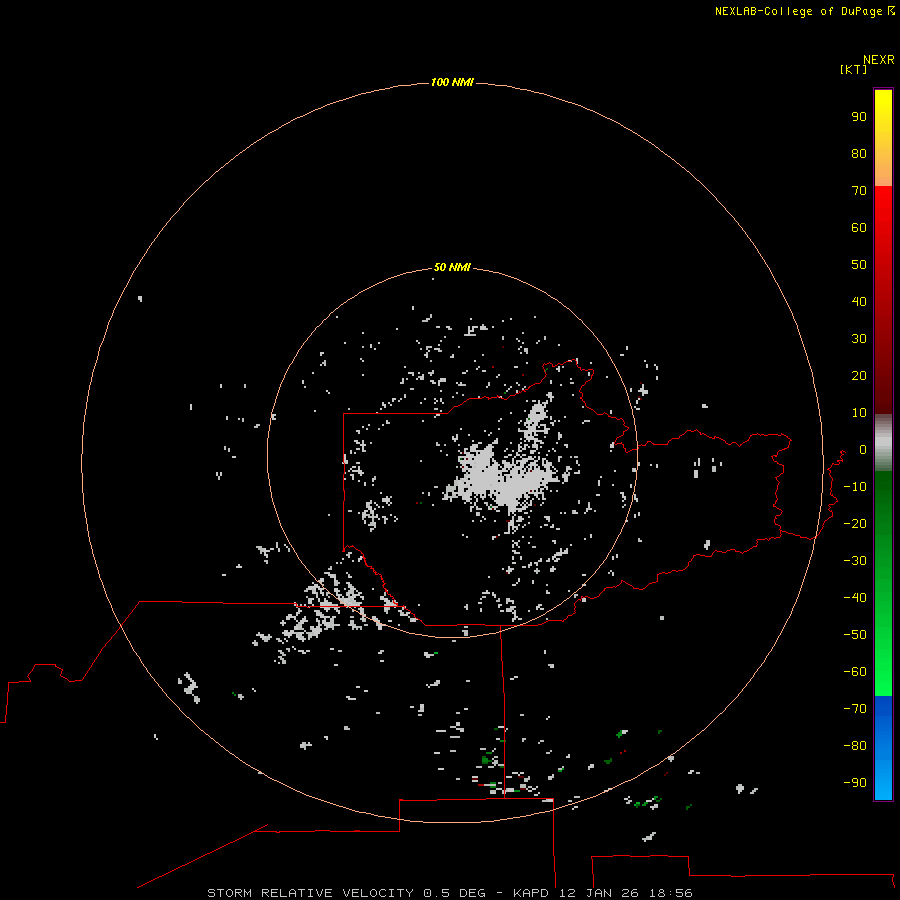Click the 30 value on velocity scale
The height and width of the screenshot is (900, 900).
pos(859,339)
